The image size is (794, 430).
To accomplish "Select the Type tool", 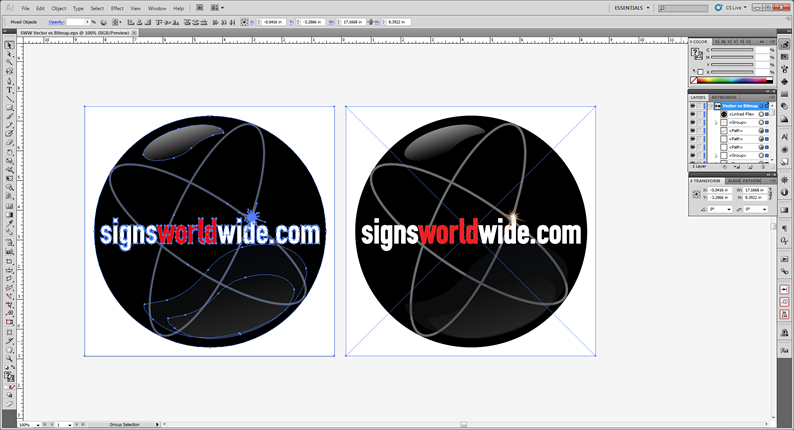I will [9, 90].
